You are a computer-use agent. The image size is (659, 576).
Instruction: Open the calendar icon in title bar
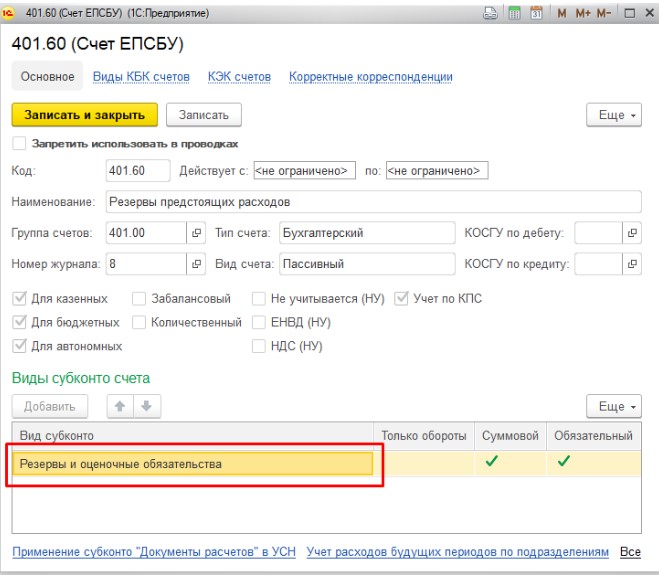coord(537,14)
